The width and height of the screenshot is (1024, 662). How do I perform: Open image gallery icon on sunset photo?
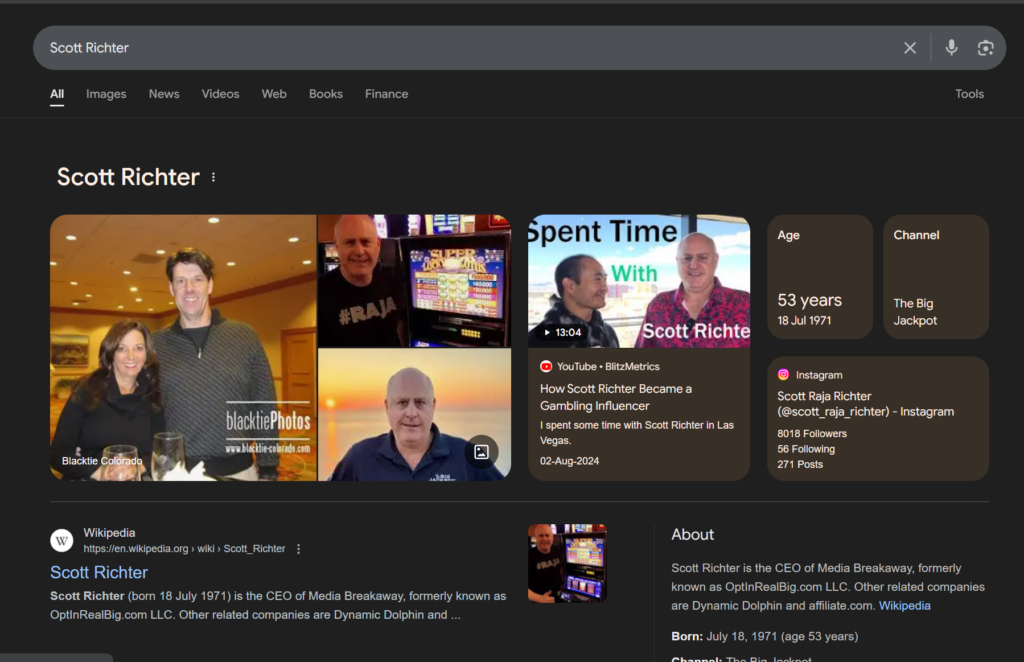point(481,452)
